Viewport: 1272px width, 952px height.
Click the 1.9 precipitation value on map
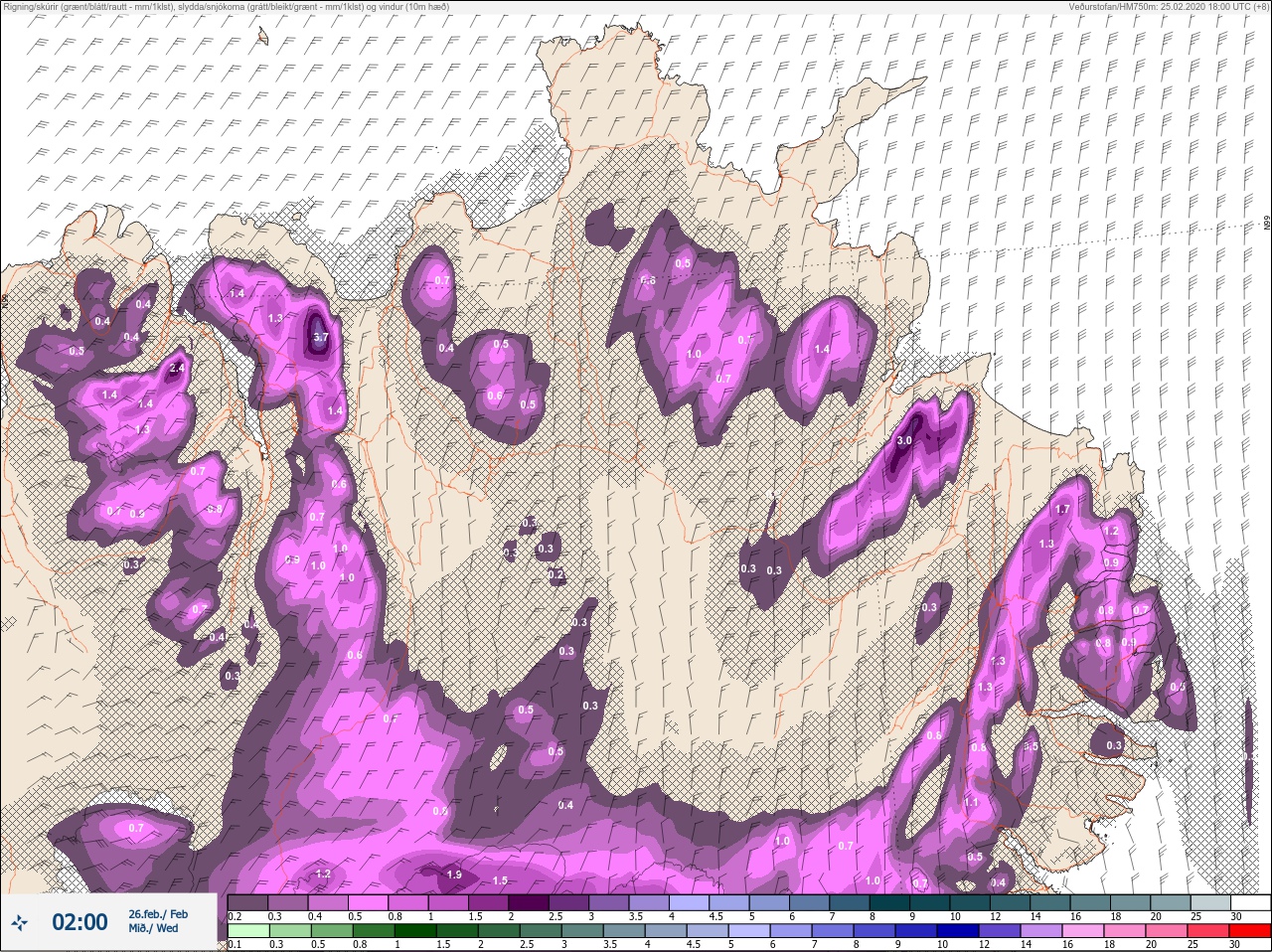(454, 874)
